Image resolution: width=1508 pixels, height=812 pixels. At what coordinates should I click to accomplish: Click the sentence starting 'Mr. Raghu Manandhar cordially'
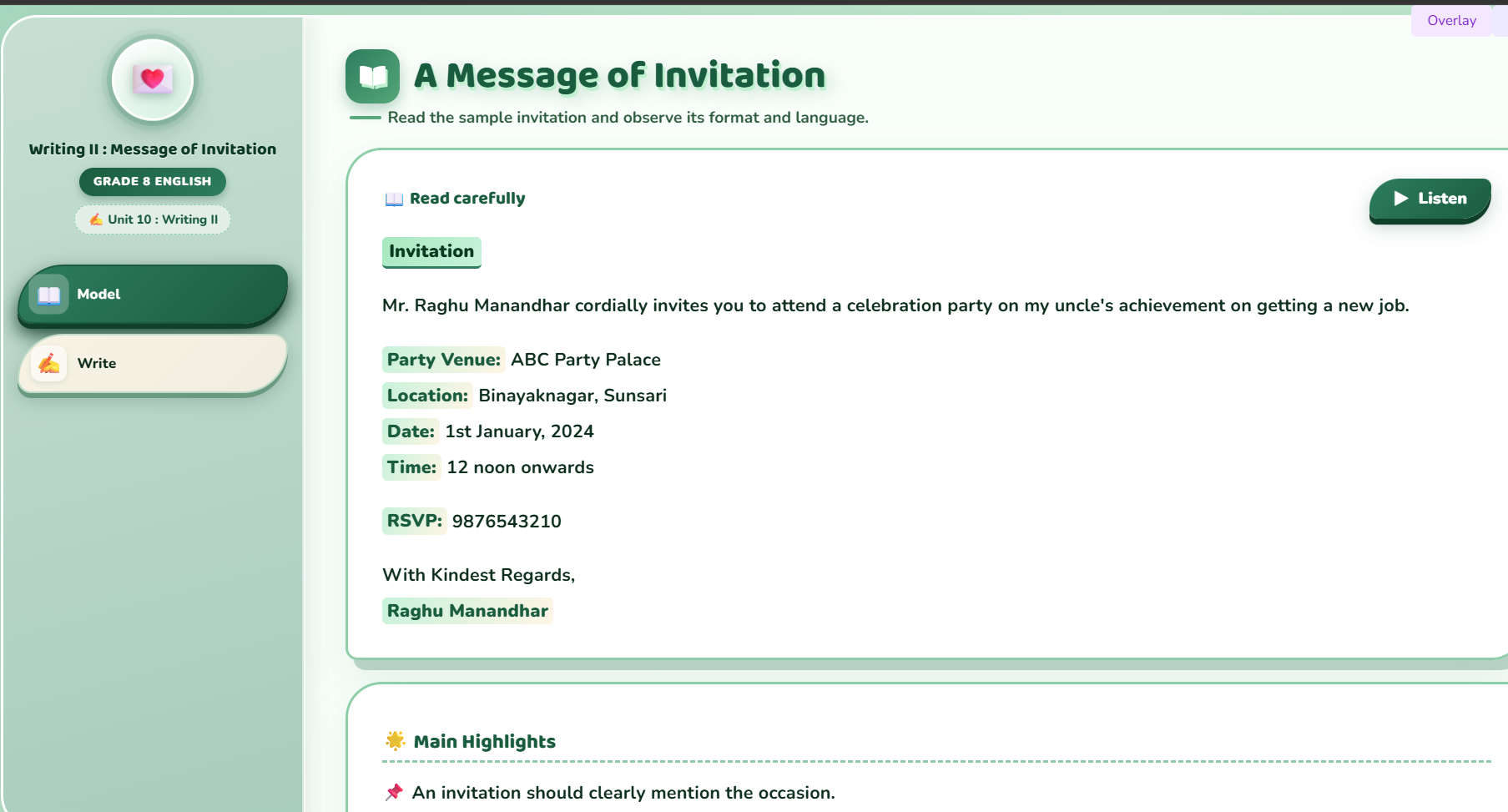895,305
